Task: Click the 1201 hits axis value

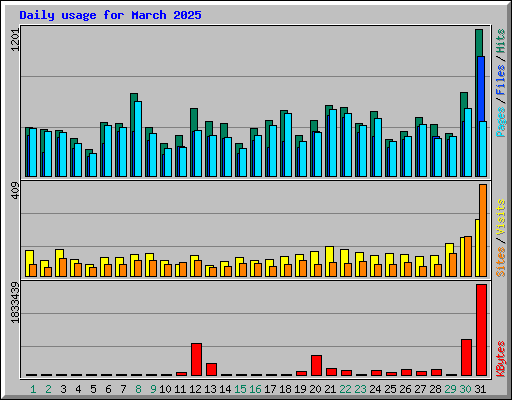Action: coord(15,40)
